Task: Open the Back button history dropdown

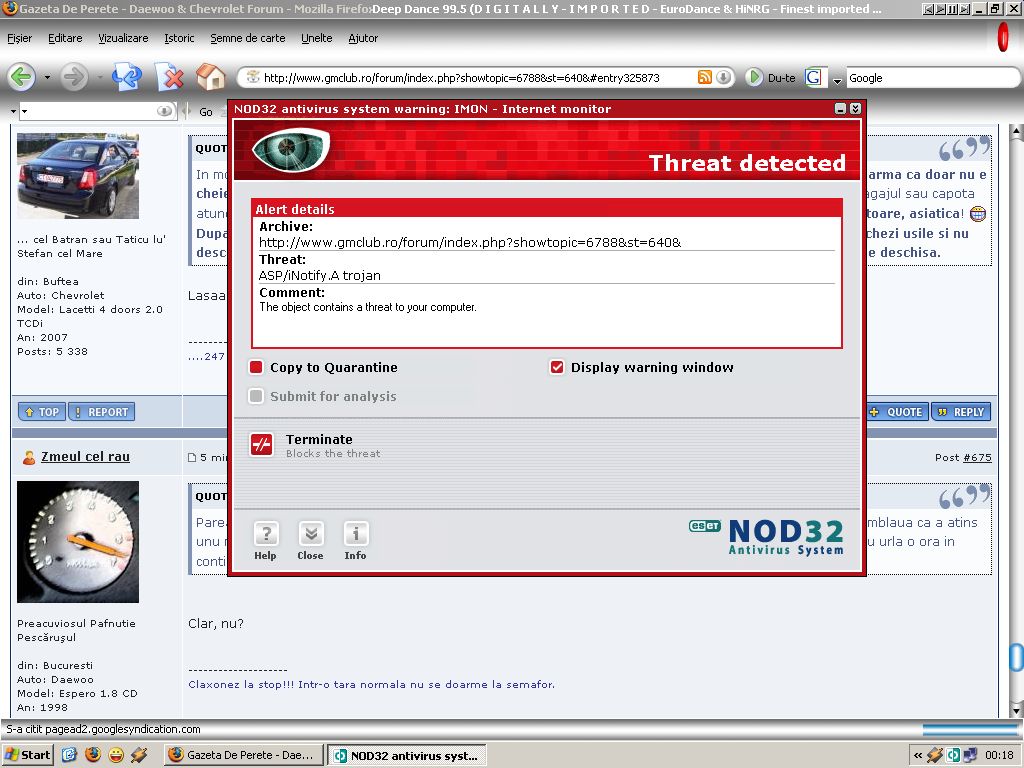Action: 47,77
